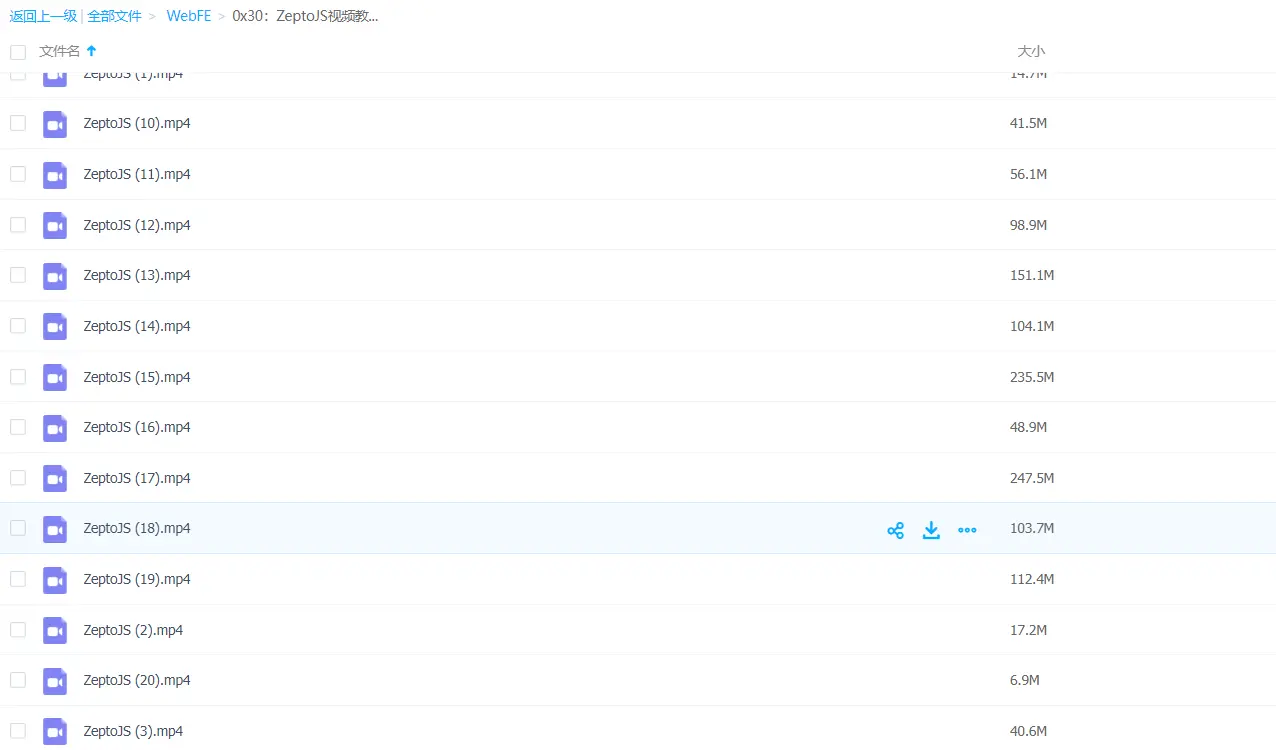Open file name ZeptoJS (2).mp4
Viewport: 1276px width, 750px height.
pos(133,630)
